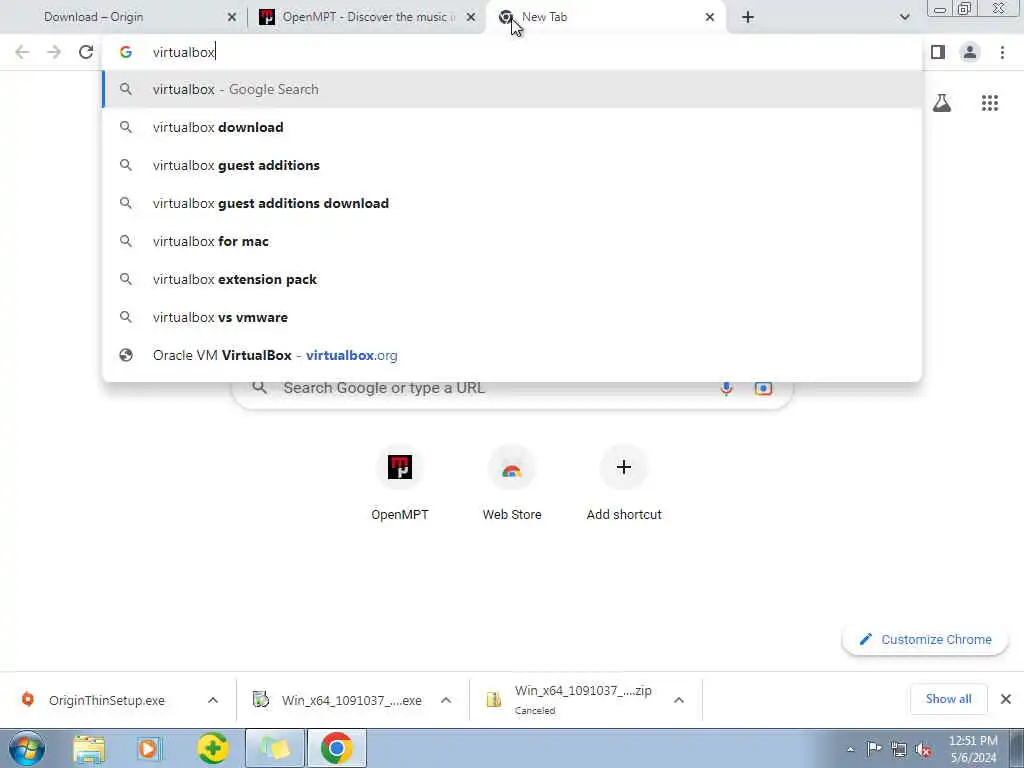Open OriginThinSetup.exe download item
Image resolution: width=1024 pixels, height=768 pixels.
(104, 700)
